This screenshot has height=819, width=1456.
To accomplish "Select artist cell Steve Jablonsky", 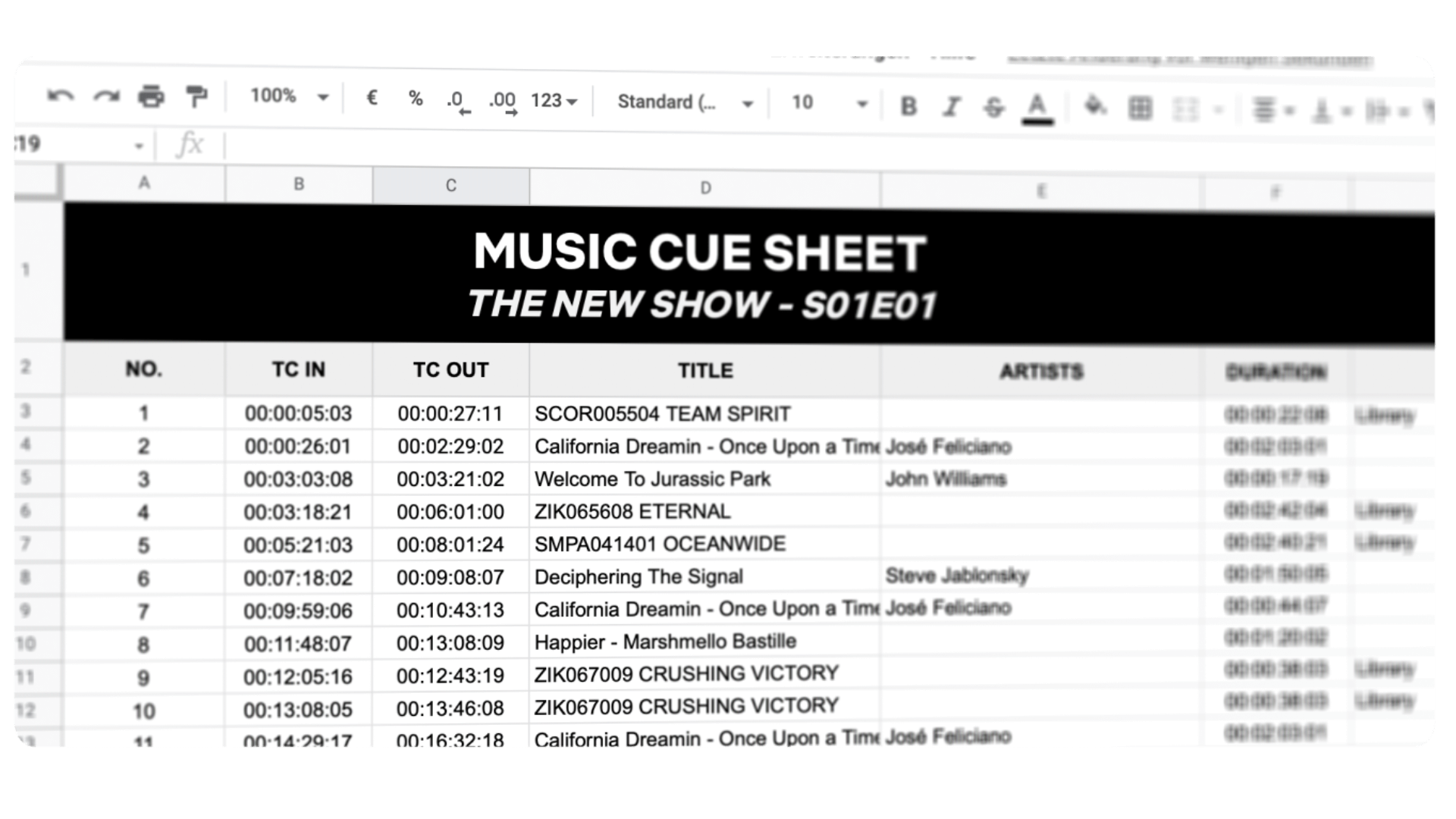I will 1041,576.
